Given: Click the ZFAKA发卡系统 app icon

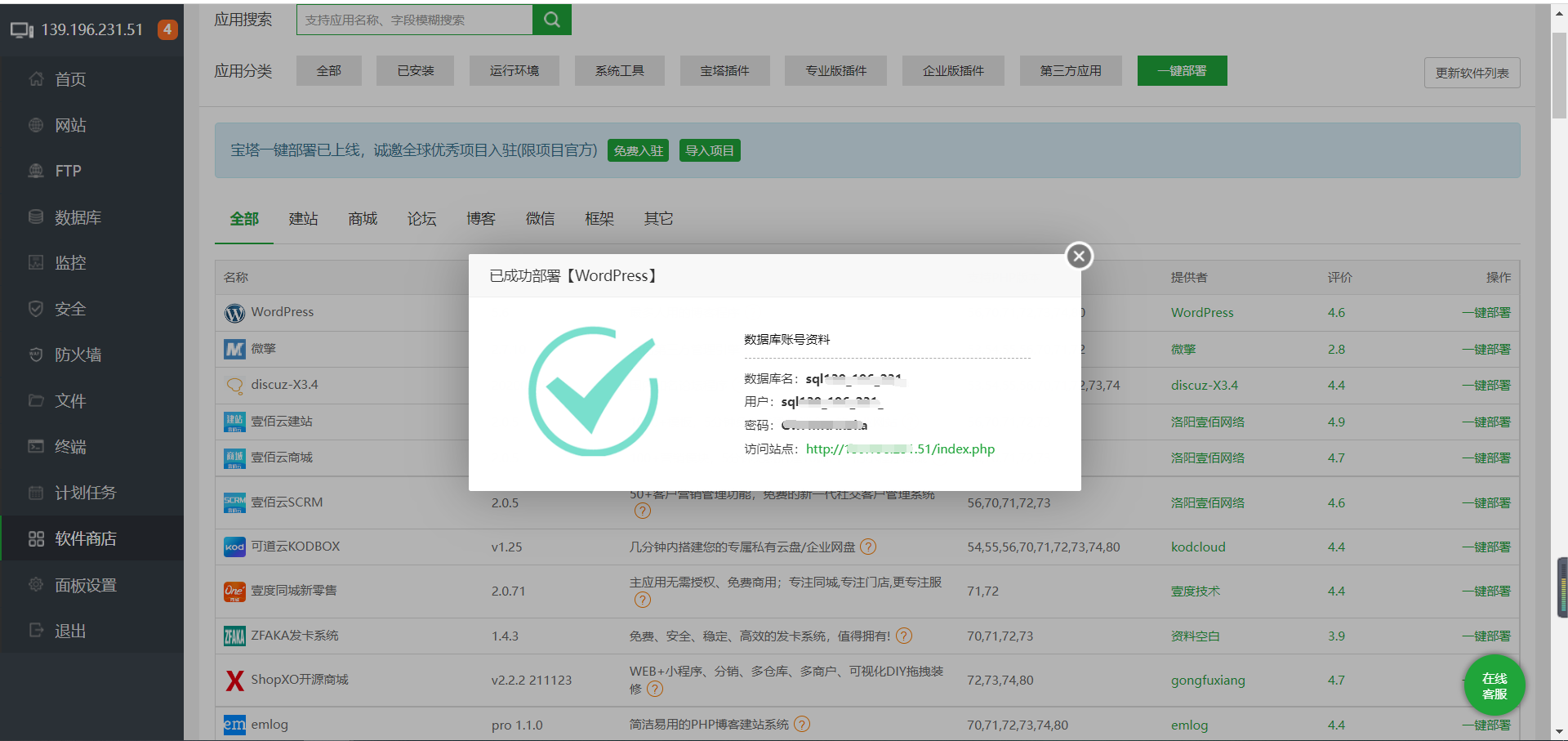Looking at the screenshot, I should pyautogui.click(x=234, y=636).
